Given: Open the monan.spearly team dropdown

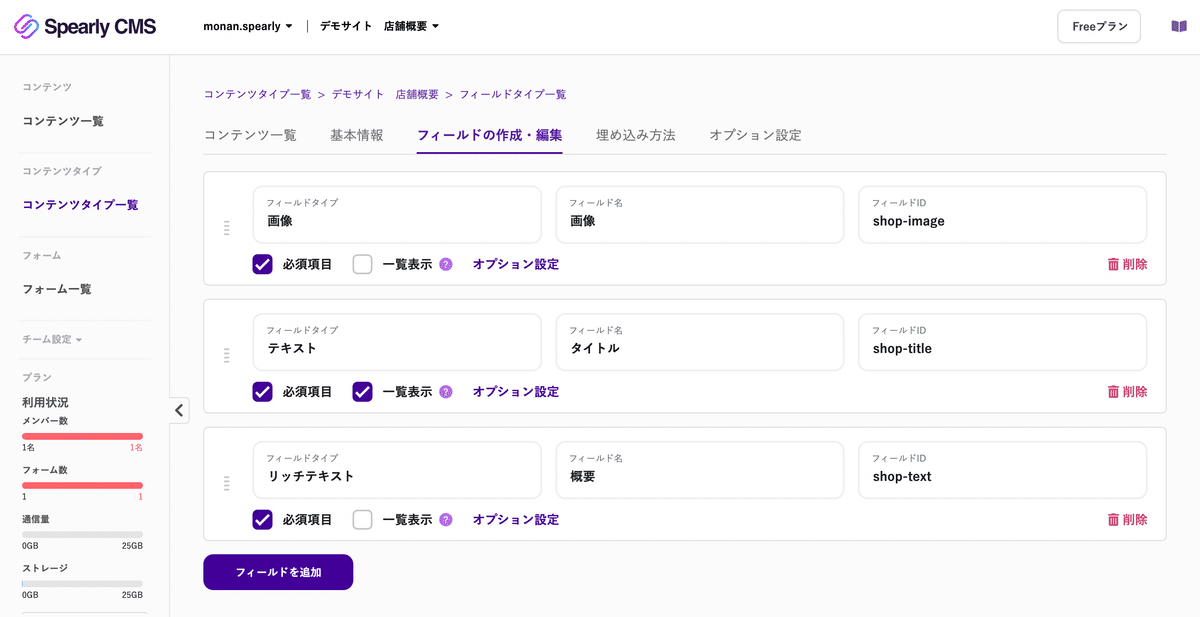Looking at the screenshot, I should click(248, 27).
